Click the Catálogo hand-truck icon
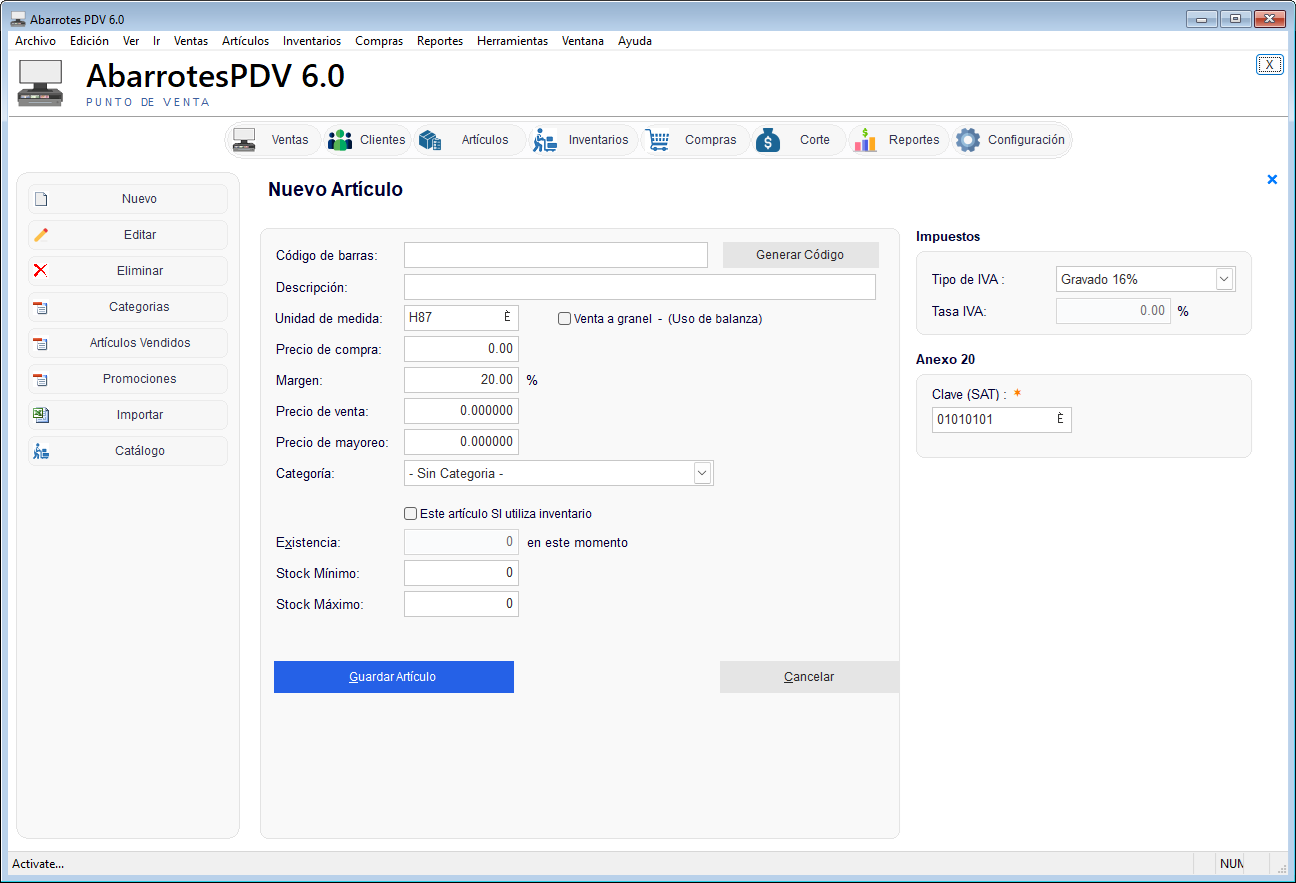Viewport: 1296px width, 883px height. coord(41,451)
